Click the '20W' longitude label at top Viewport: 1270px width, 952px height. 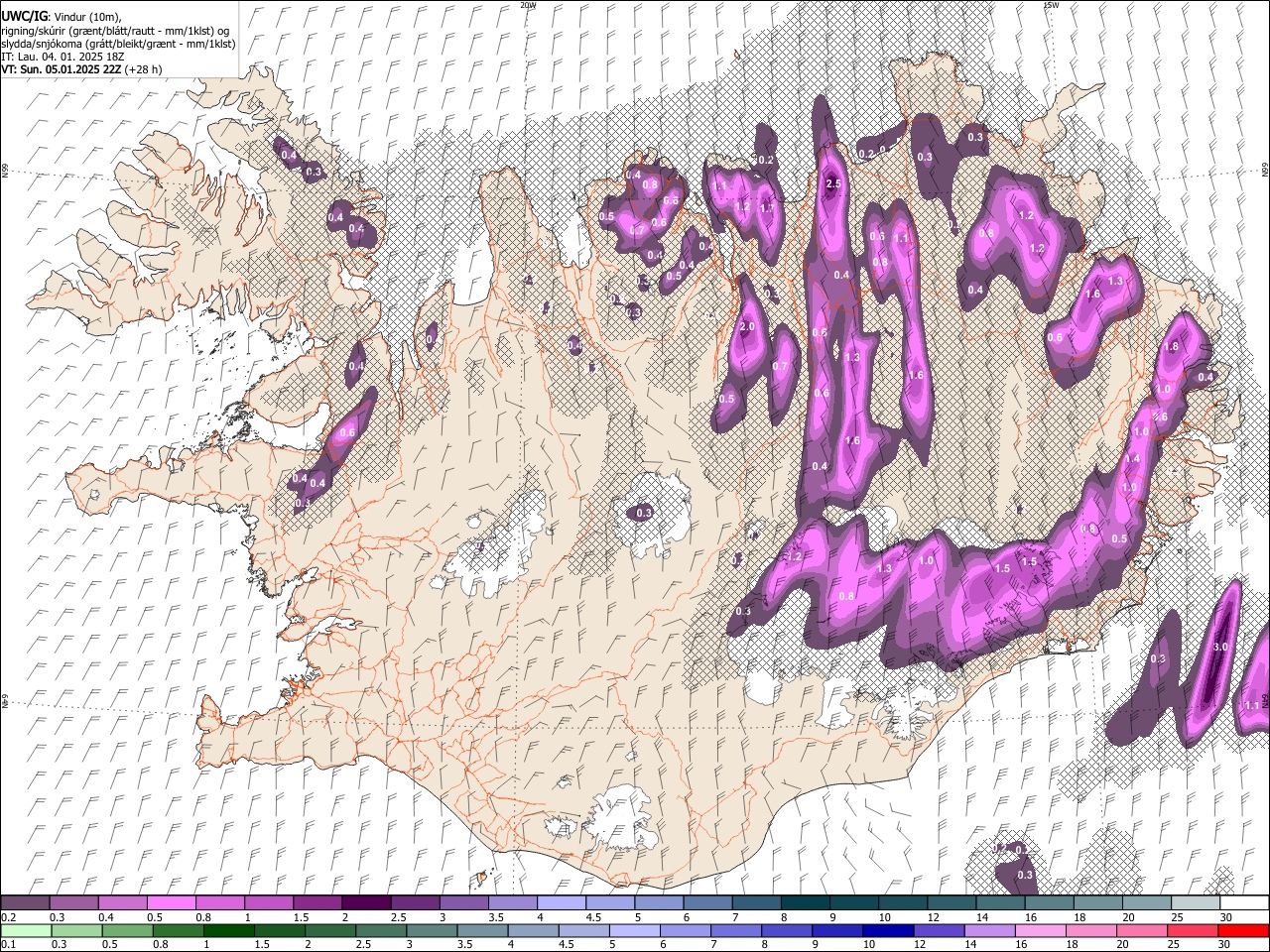[x=528, y=5]
